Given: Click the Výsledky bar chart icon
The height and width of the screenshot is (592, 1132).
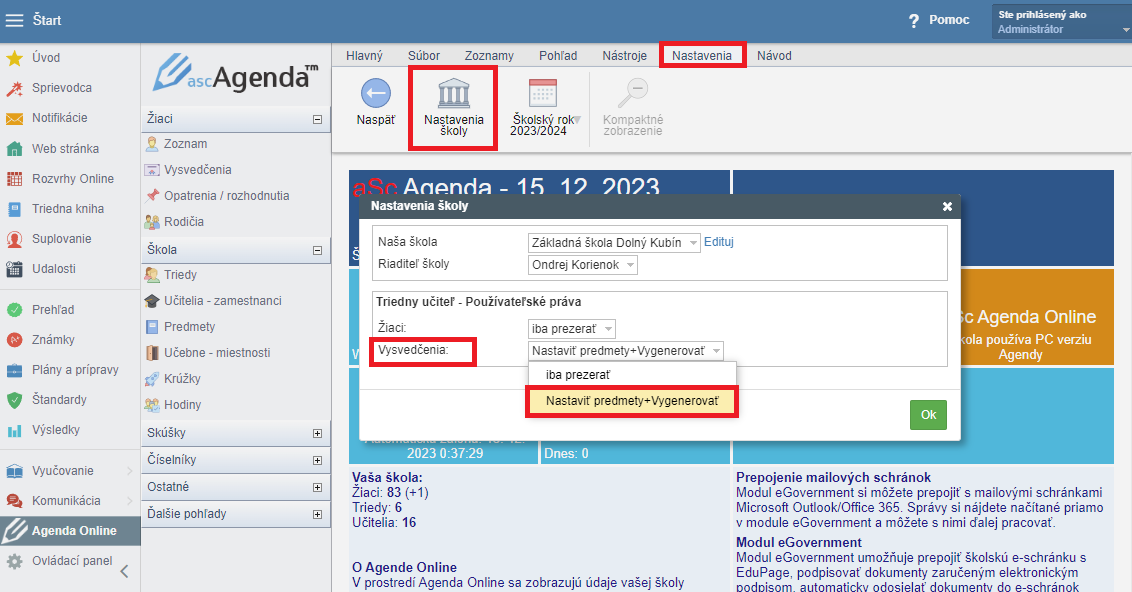Looking at the screenshot, I should pyautogui.click(x=14, y=430).
